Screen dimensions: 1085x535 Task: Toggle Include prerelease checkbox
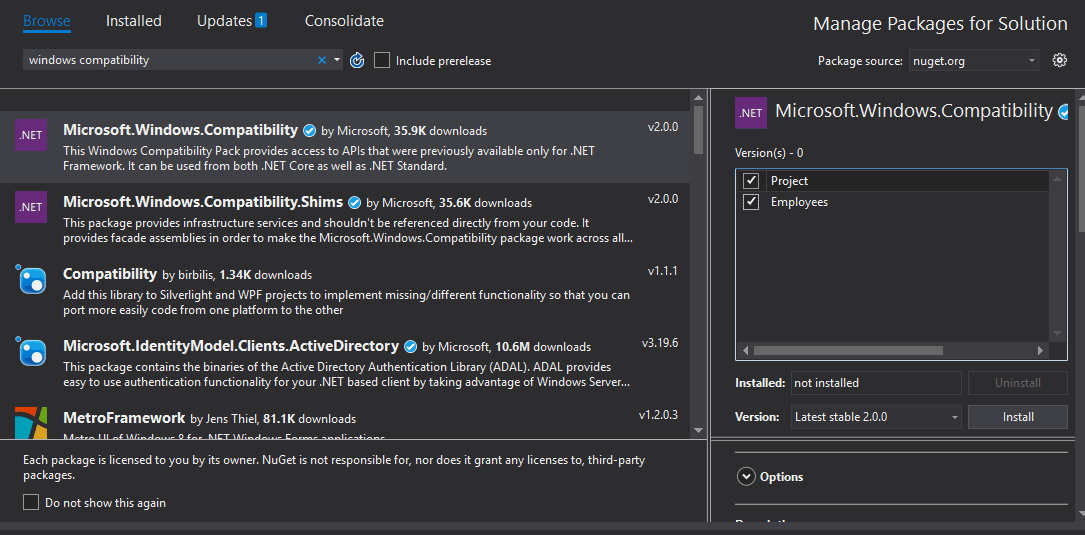[381, 60]
